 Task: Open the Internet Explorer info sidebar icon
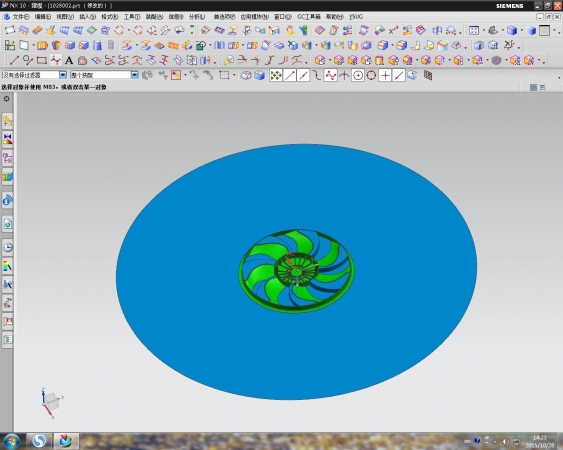point(8,200)
